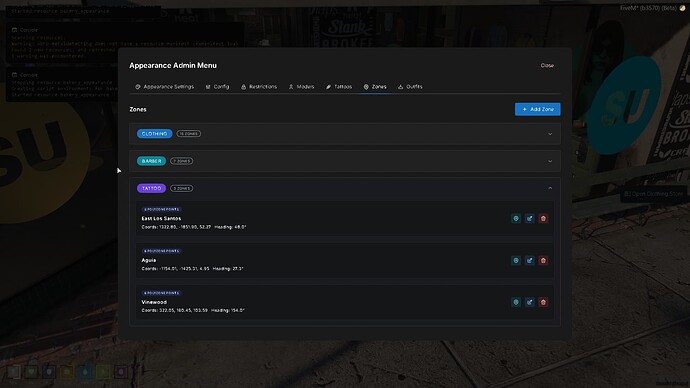Image resolution: width=690 pixels, height=388 pixels.
Task: Click the Aguia coords and heading line
Action: click(192, 268)
